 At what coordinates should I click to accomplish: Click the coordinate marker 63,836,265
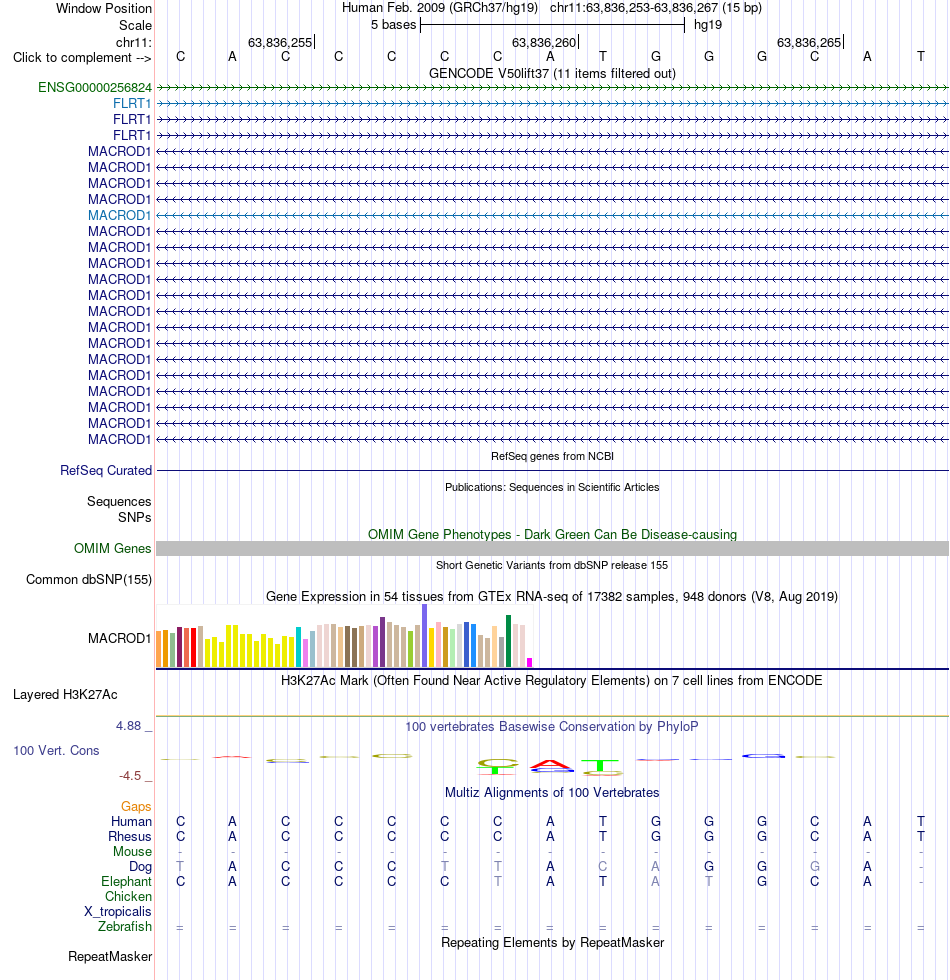point(809,42)
